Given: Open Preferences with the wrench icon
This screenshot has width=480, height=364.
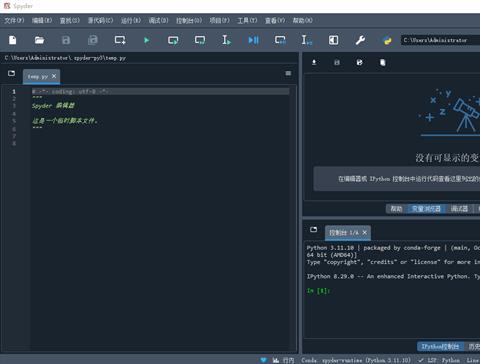Looking at the screenshot, I should click(x=360, y=40).
